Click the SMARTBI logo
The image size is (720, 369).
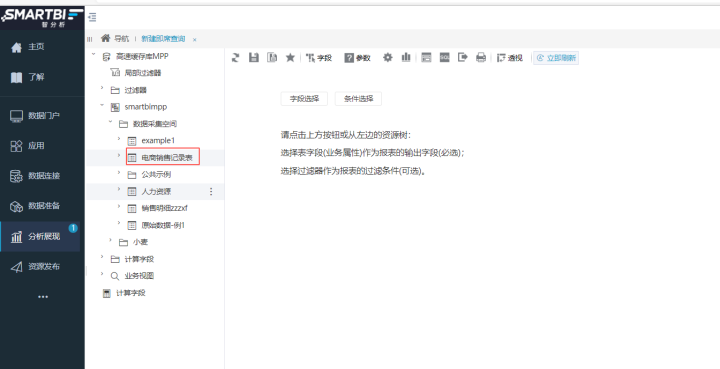pyautogui.click(x=42, y=17)
